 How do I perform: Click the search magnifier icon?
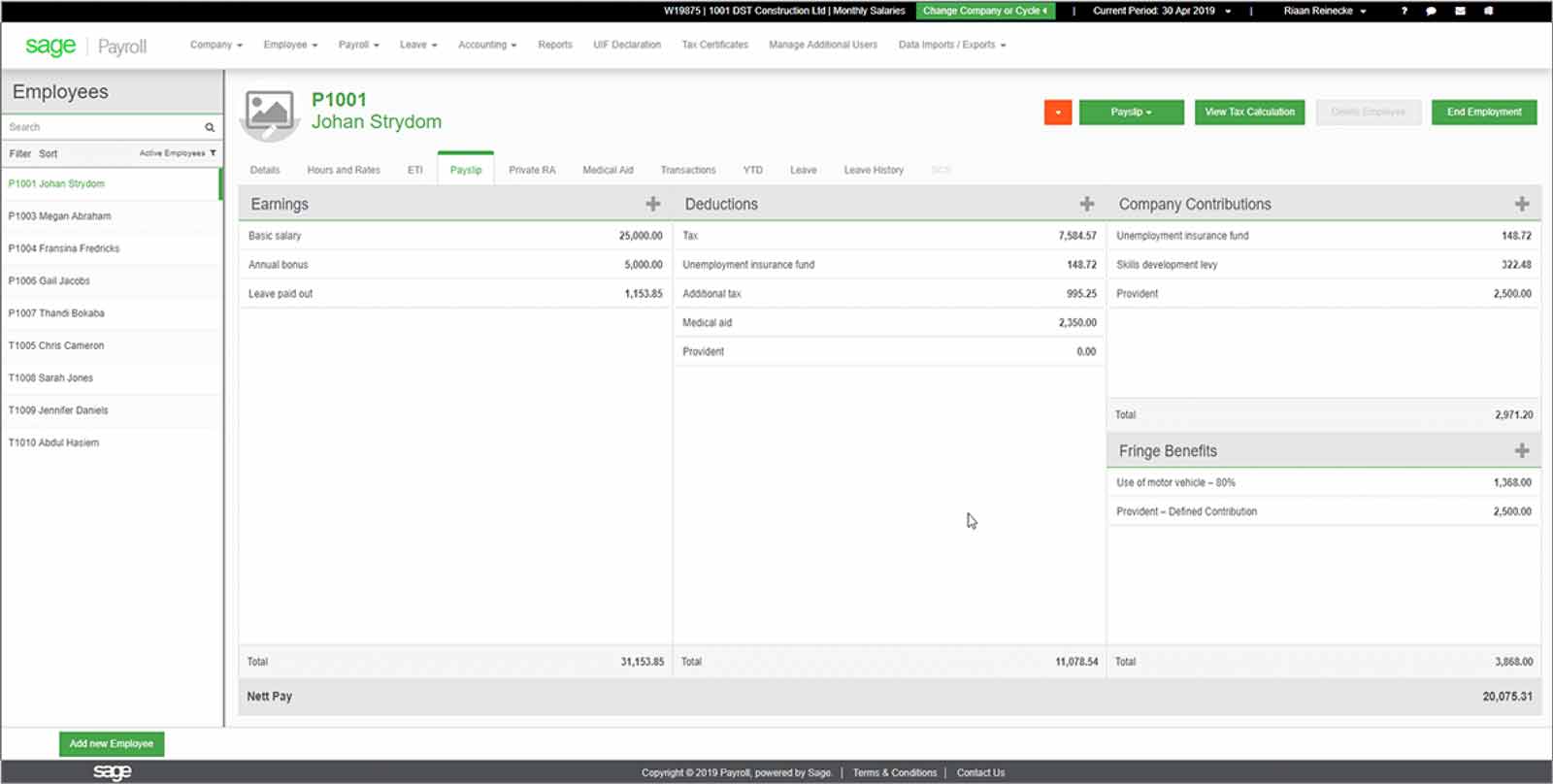click(x=210, y=127)
